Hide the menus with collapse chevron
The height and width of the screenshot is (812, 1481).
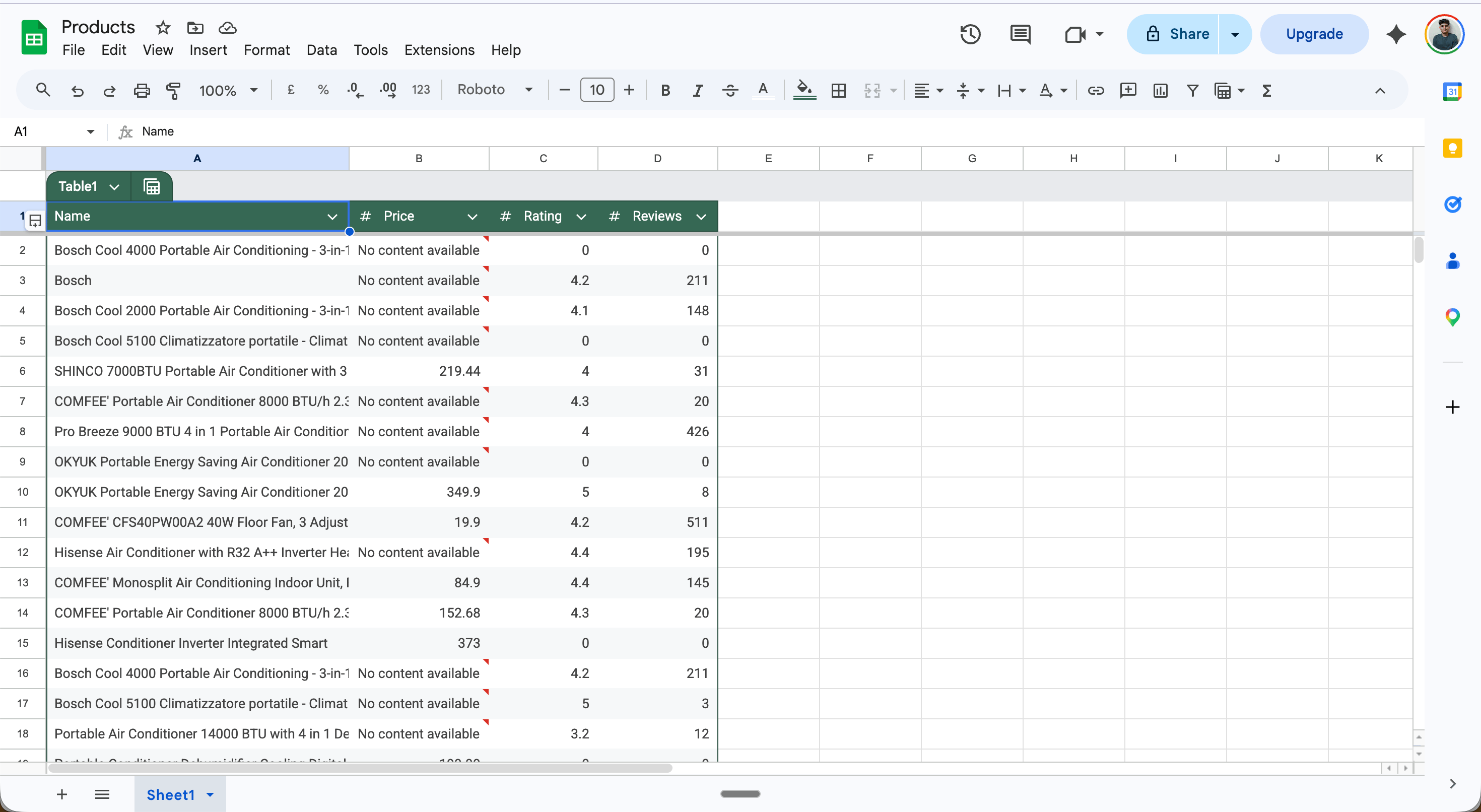[x=1380, y=90]
